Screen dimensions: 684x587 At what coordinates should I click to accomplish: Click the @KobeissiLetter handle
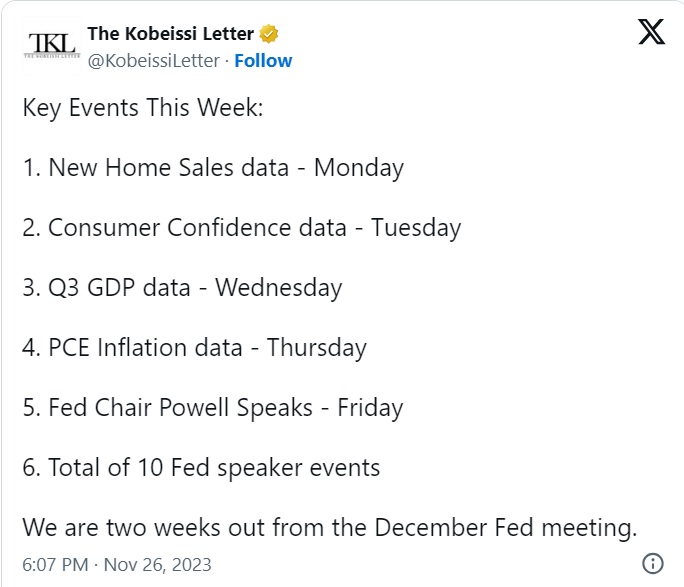coord(154,61)
